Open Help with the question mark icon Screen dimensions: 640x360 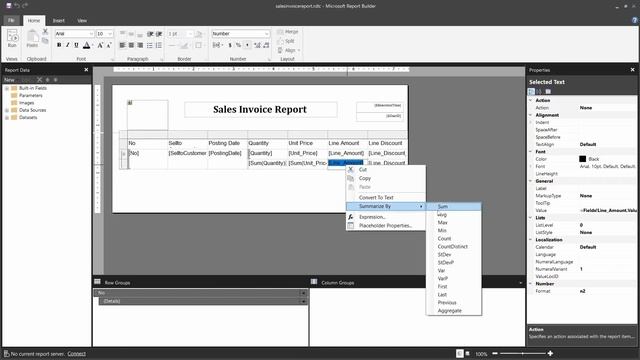[635, 20]
